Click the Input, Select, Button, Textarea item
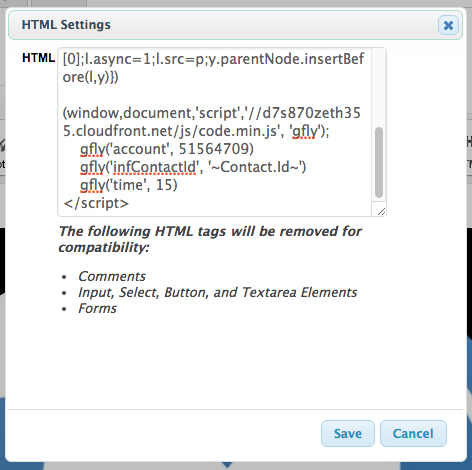472x470 pixels. pyautogui.click(x=218, y=292)
